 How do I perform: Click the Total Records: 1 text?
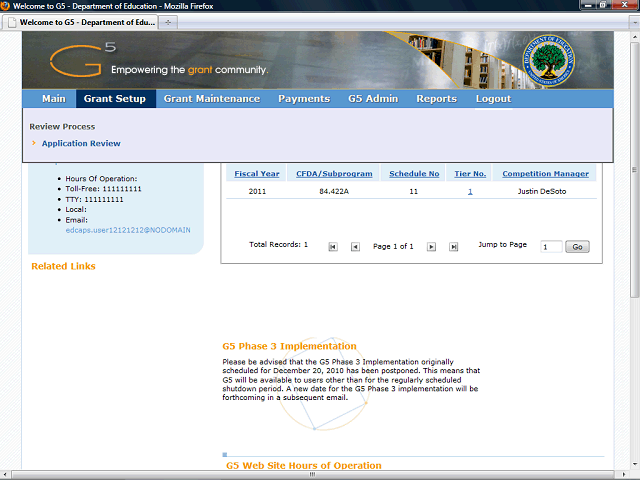tap(278, 244)
